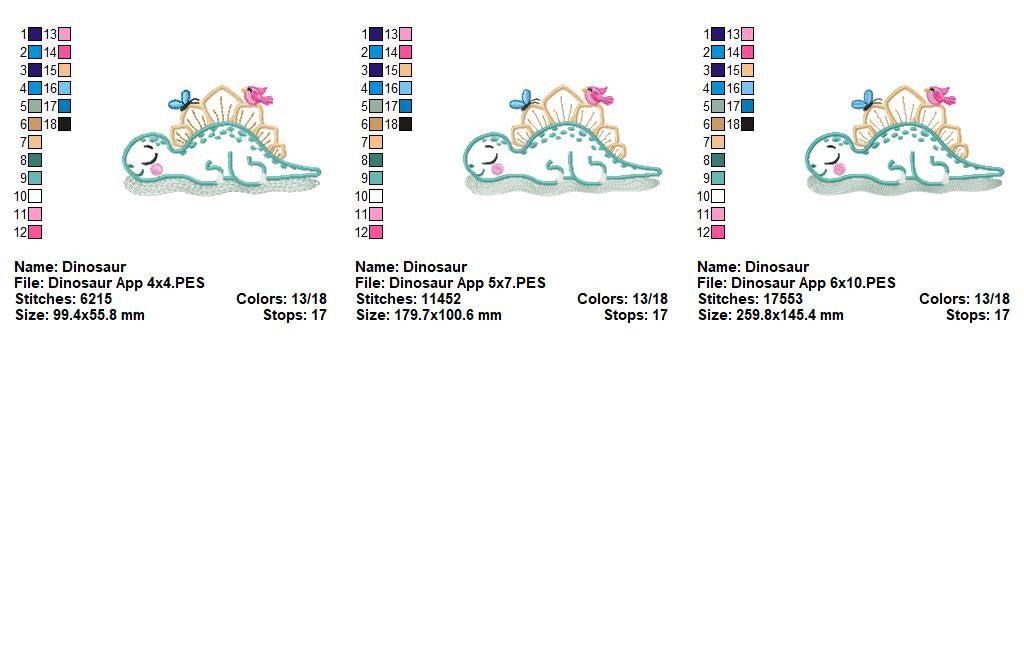Click color swatch 7 in 6x10 design palette
The image size is (1024, 645).
(x=718, y=142)
